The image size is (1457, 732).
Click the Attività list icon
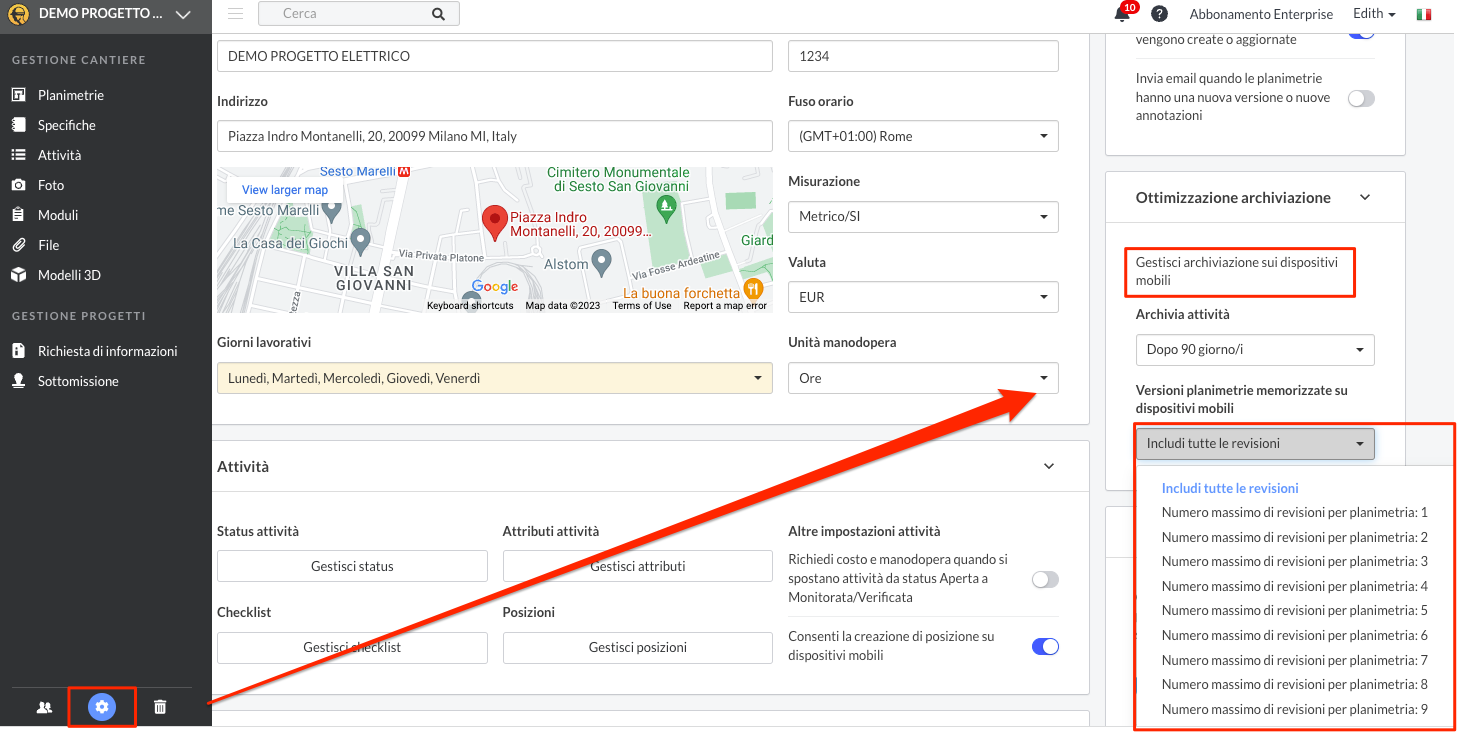(x=18, y=155)
